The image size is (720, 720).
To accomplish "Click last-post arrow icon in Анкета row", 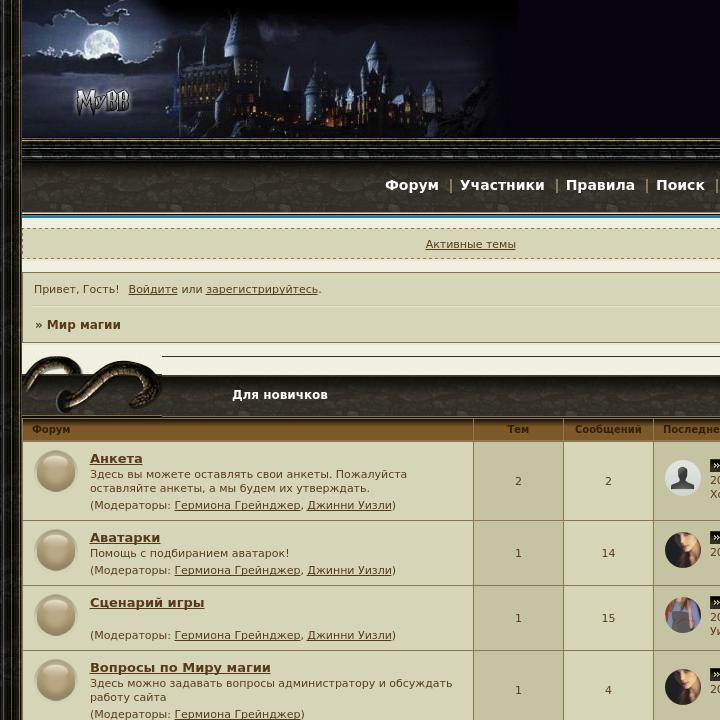I will tap(715, 465).
